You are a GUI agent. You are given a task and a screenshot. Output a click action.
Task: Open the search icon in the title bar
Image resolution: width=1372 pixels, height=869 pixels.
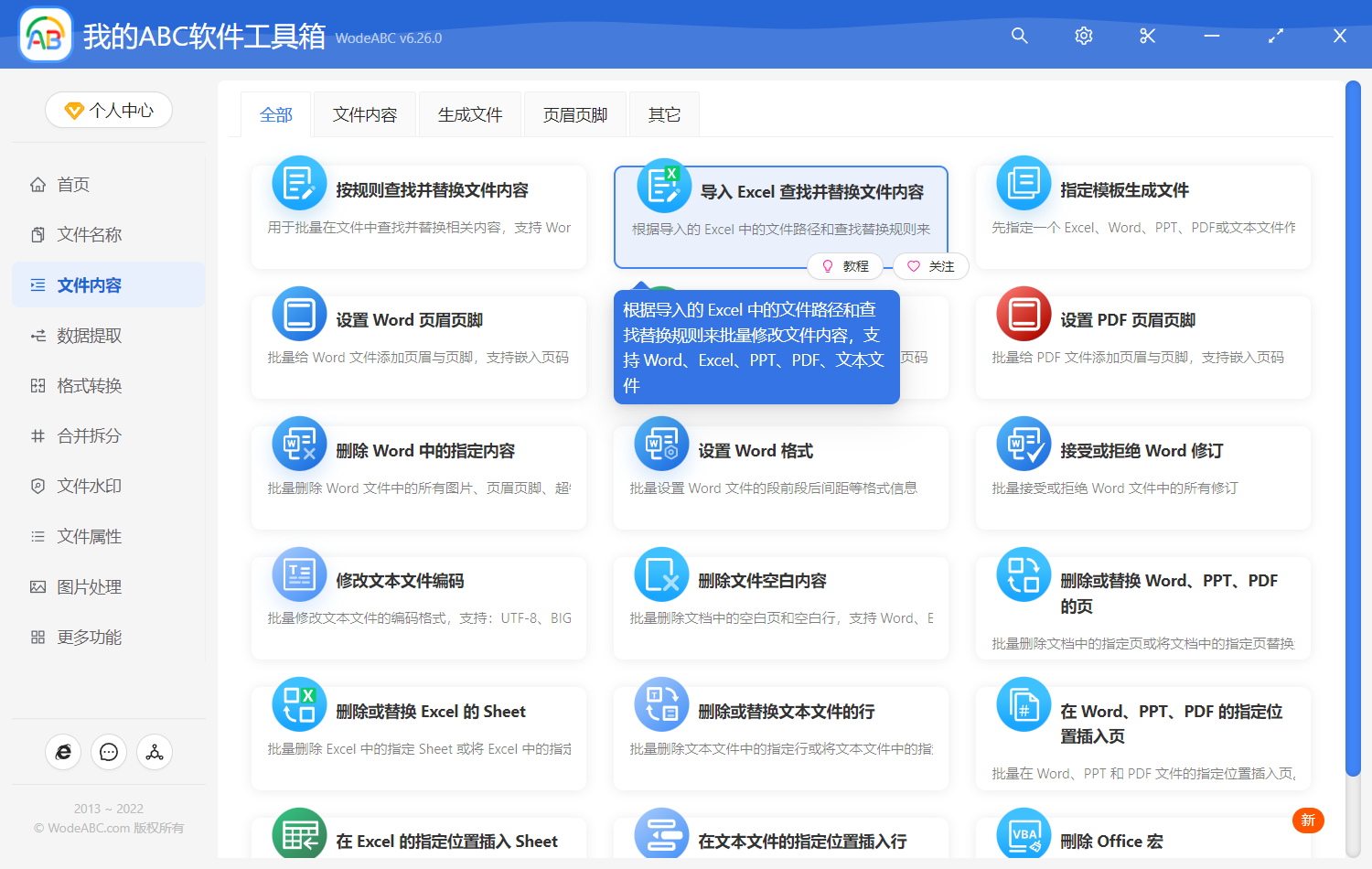coord(1019,37)
